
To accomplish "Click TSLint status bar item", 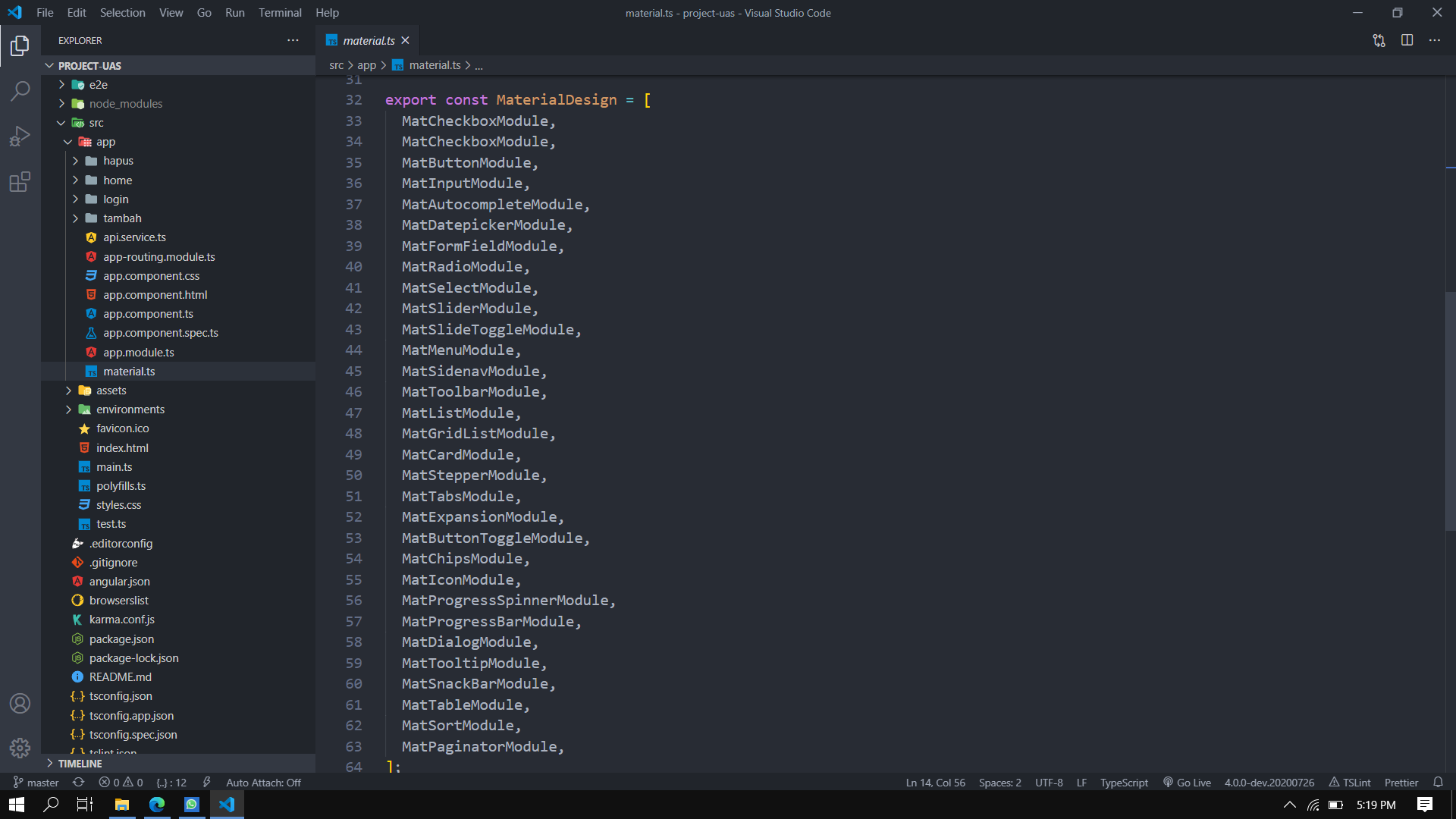I will click(1349, 782).
